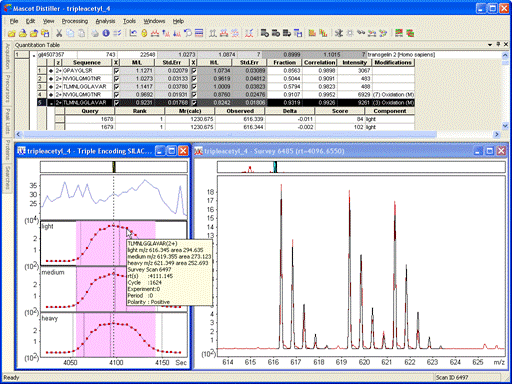Toggle M/L checkbox in table row 2

point(116,79)
